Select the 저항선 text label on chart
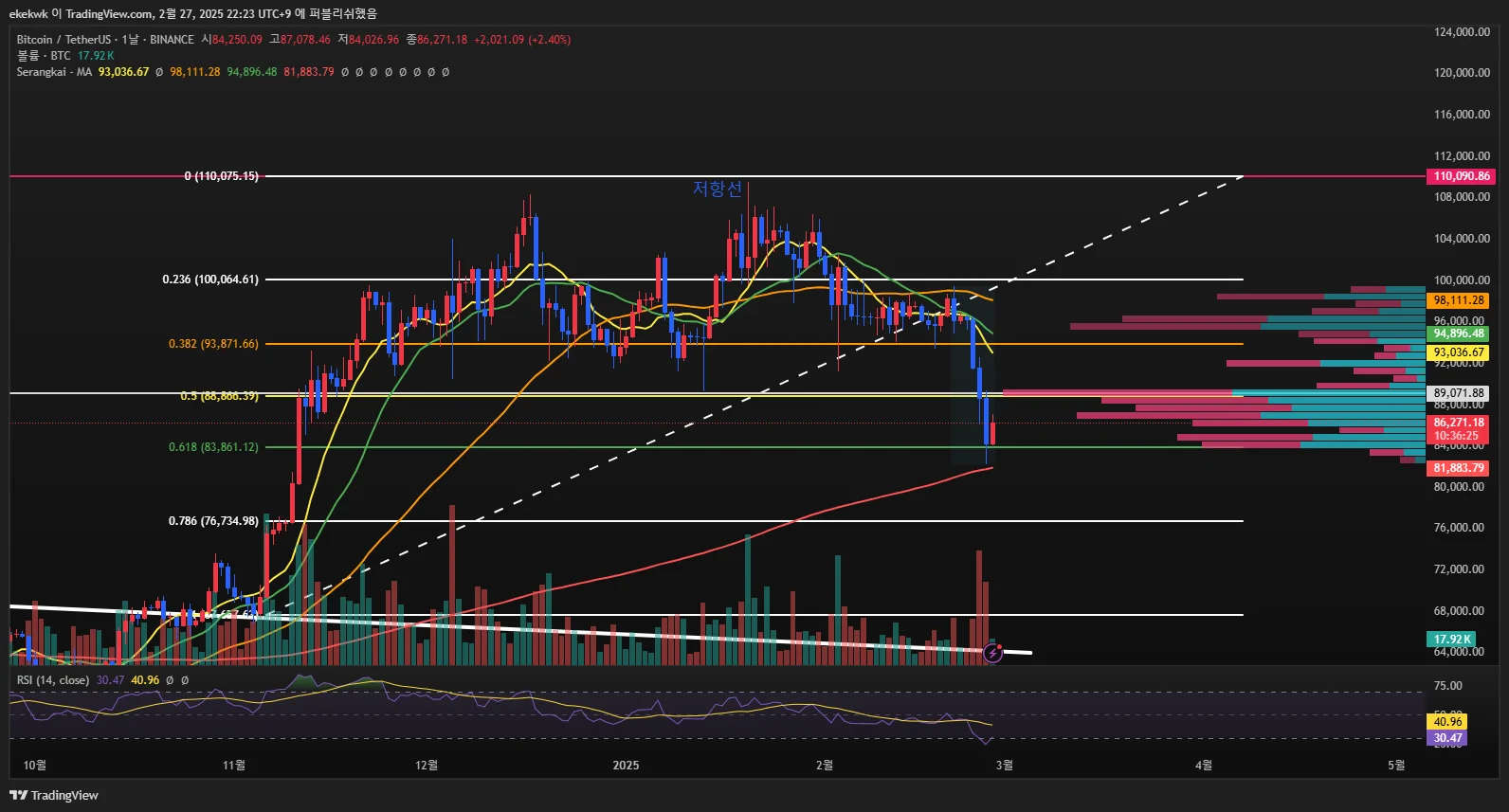 tap(718, 189)
